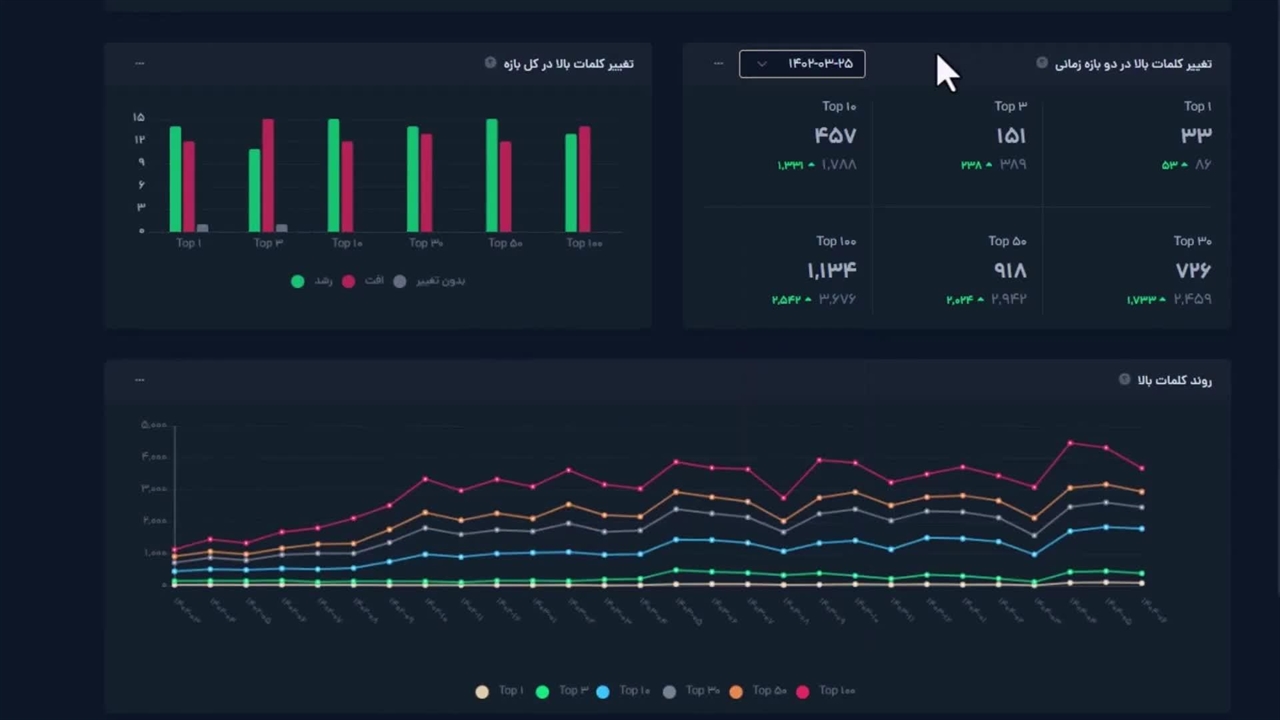Select the Top 3 stat card showing ۱۵۱

[x=1010, y=135]
